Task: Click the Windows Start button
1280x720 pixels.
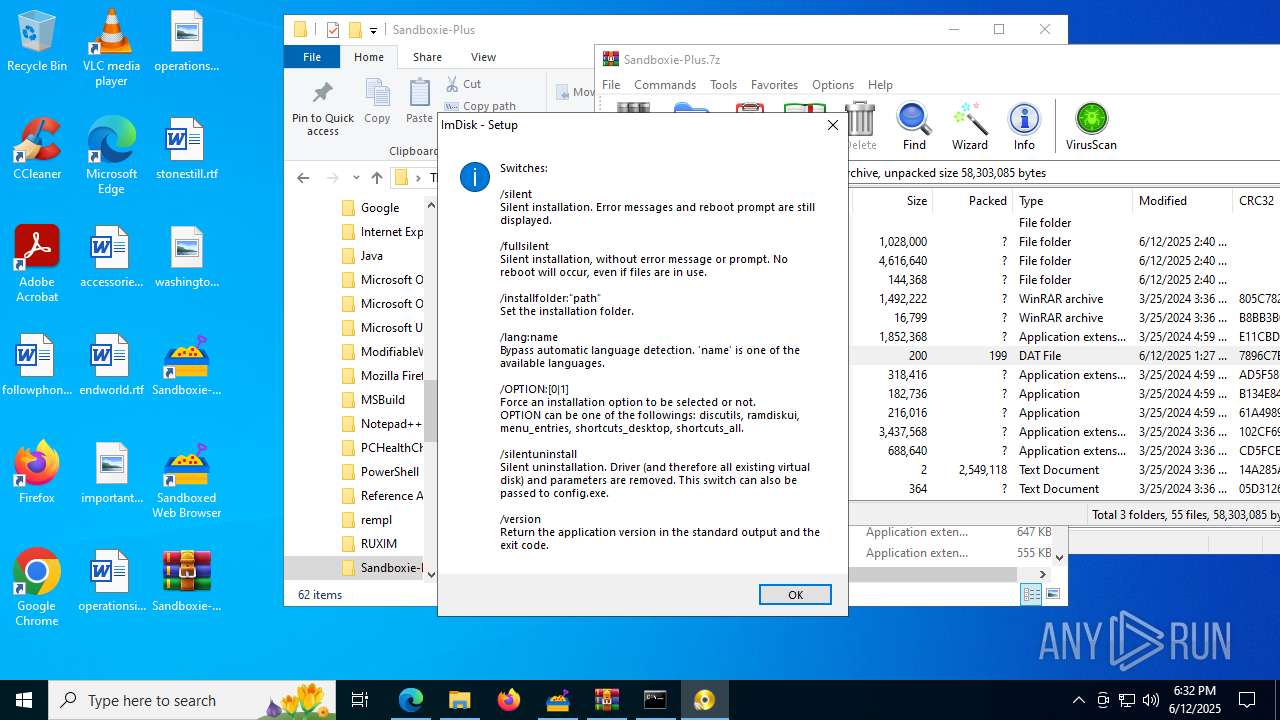Action: (24, 700)
